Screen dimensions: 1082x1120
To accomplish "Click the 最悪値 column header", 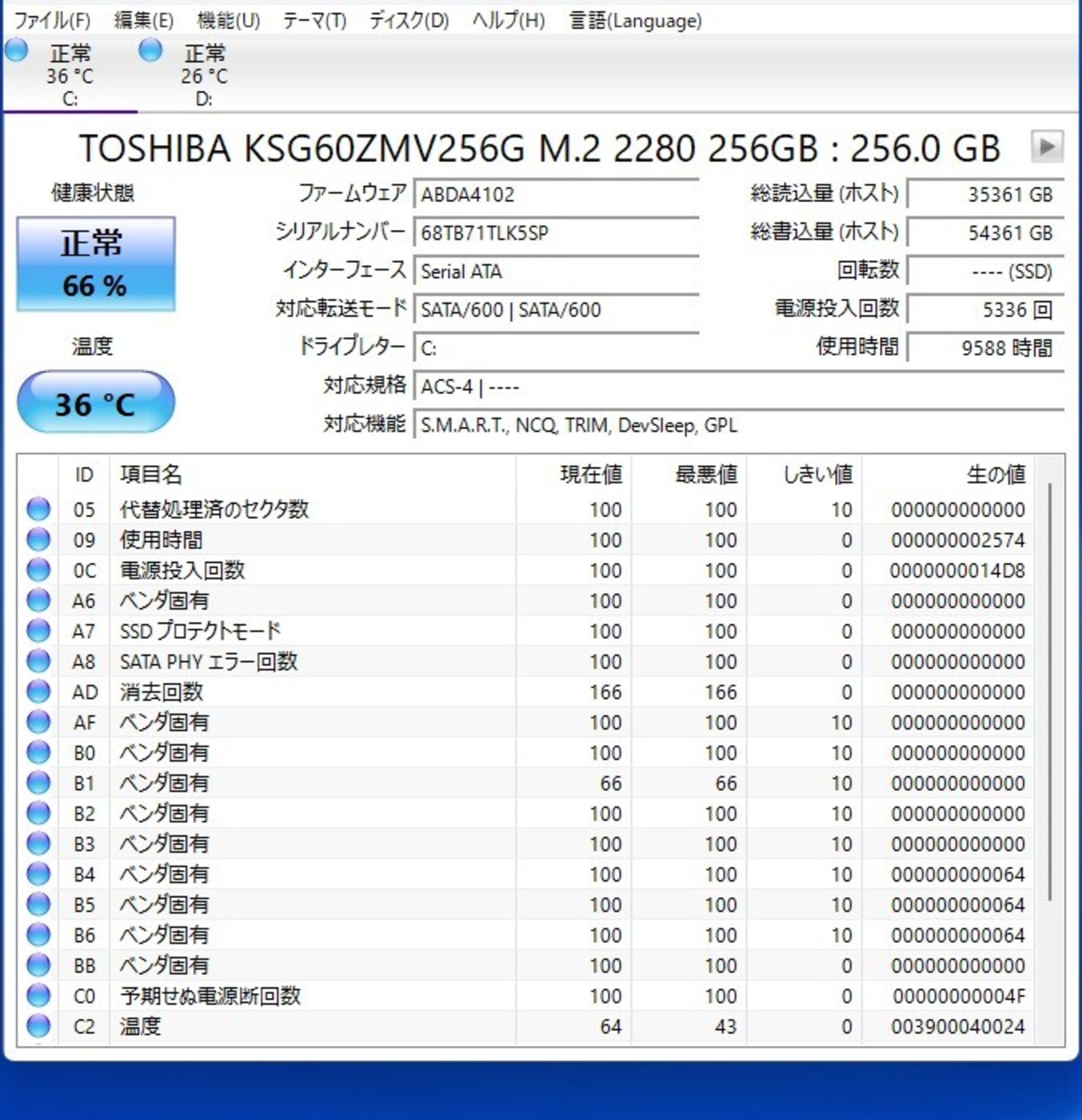I will click(x=689, y=474).
